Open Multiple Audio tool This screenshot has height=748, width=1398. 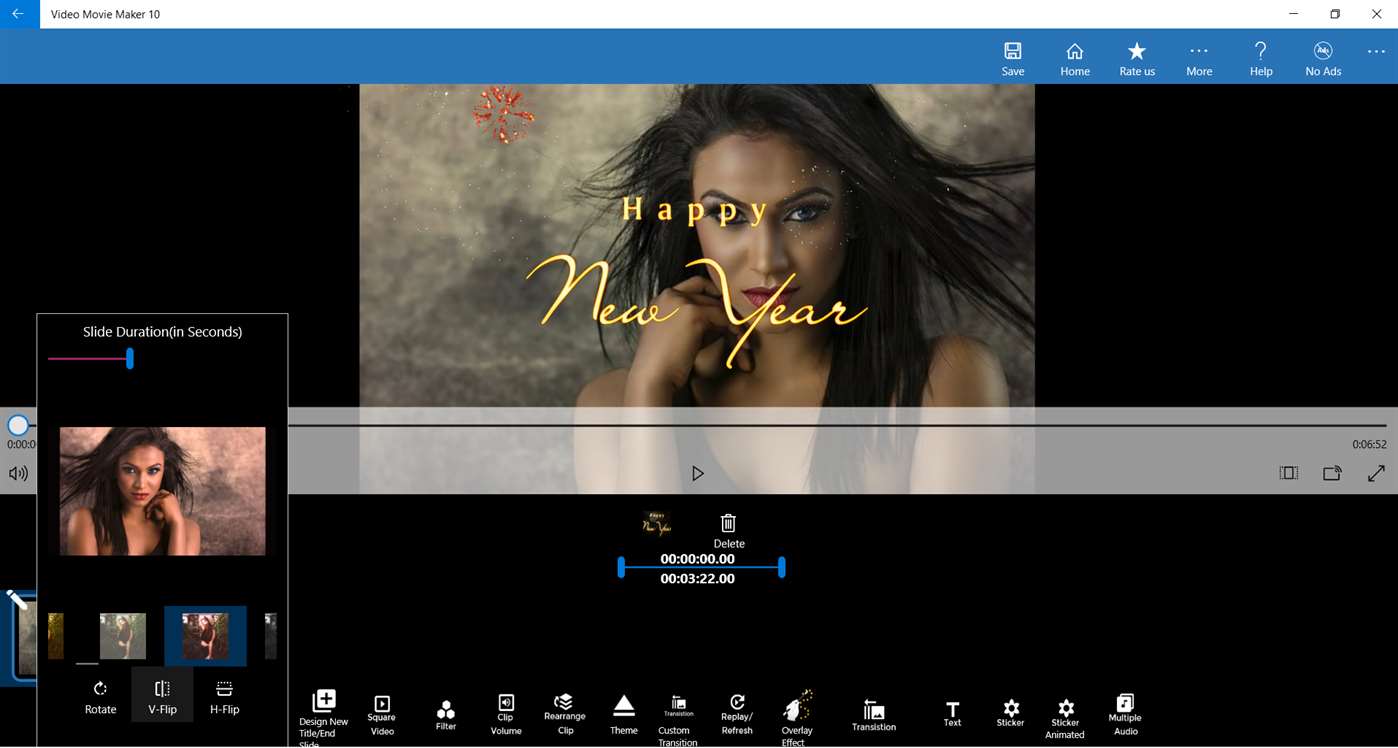(1125, 715)
